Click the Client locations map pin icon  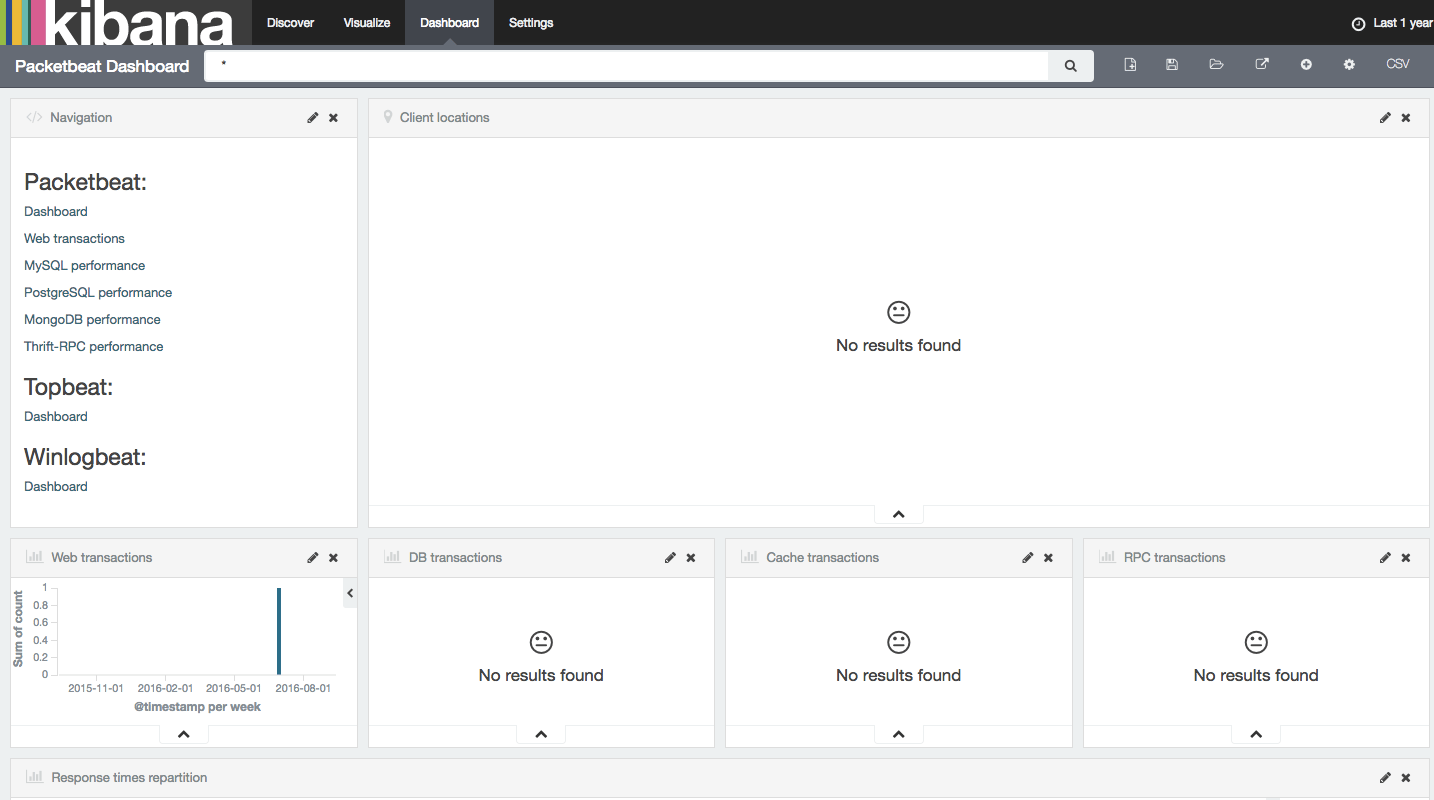[x=388, y=117]
